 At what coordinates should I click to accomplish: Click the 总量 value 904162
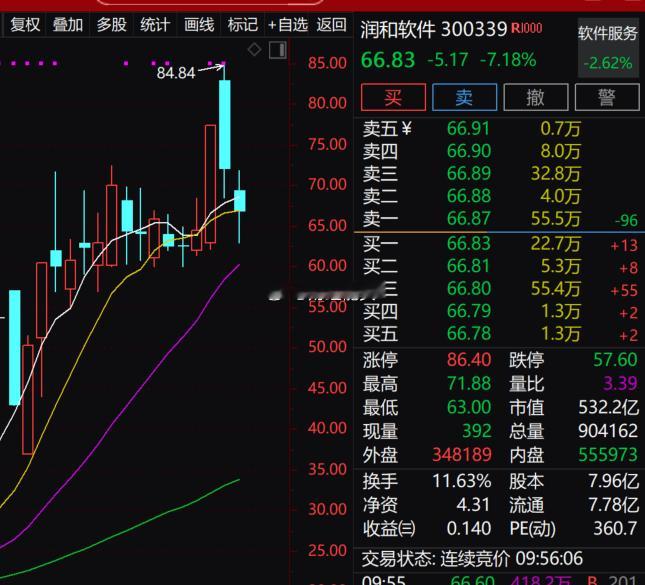[608, 431]
